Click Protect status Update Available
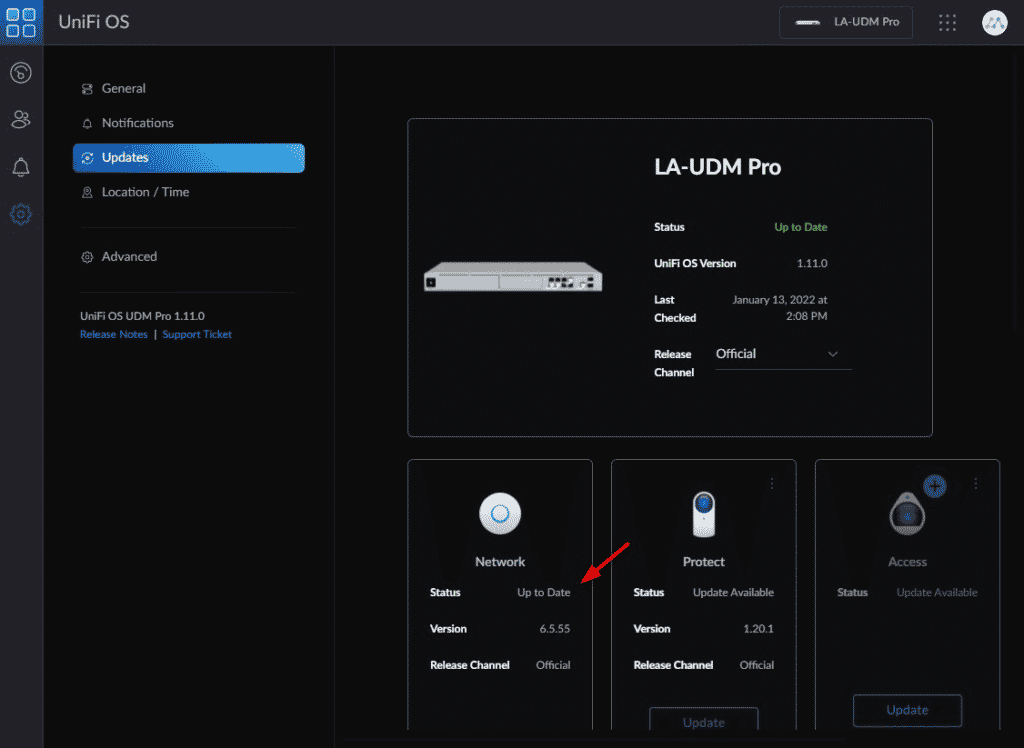 pos(733,593)
